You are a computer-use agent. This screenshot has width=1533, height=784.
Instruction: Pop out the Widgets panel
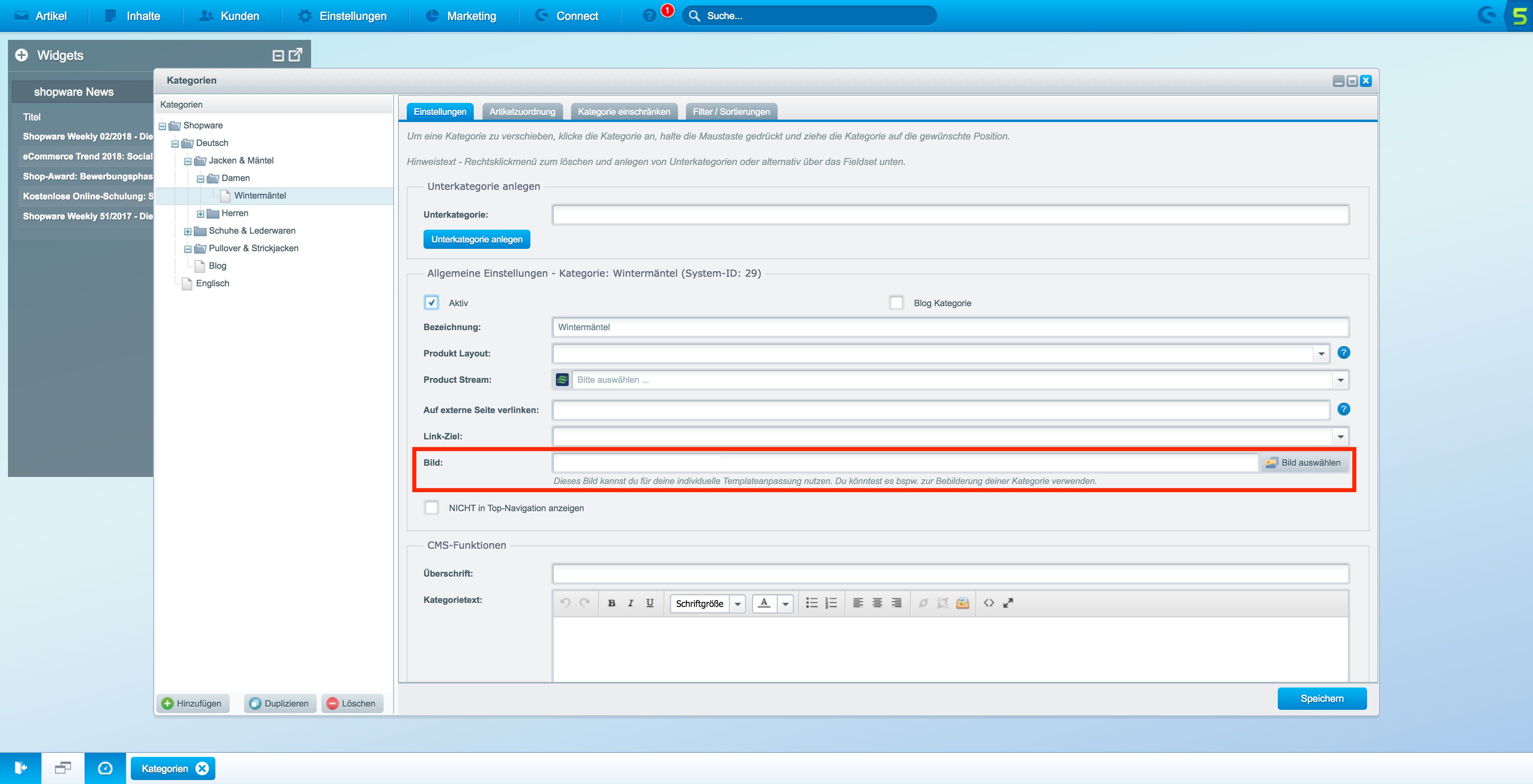(295, 55)
